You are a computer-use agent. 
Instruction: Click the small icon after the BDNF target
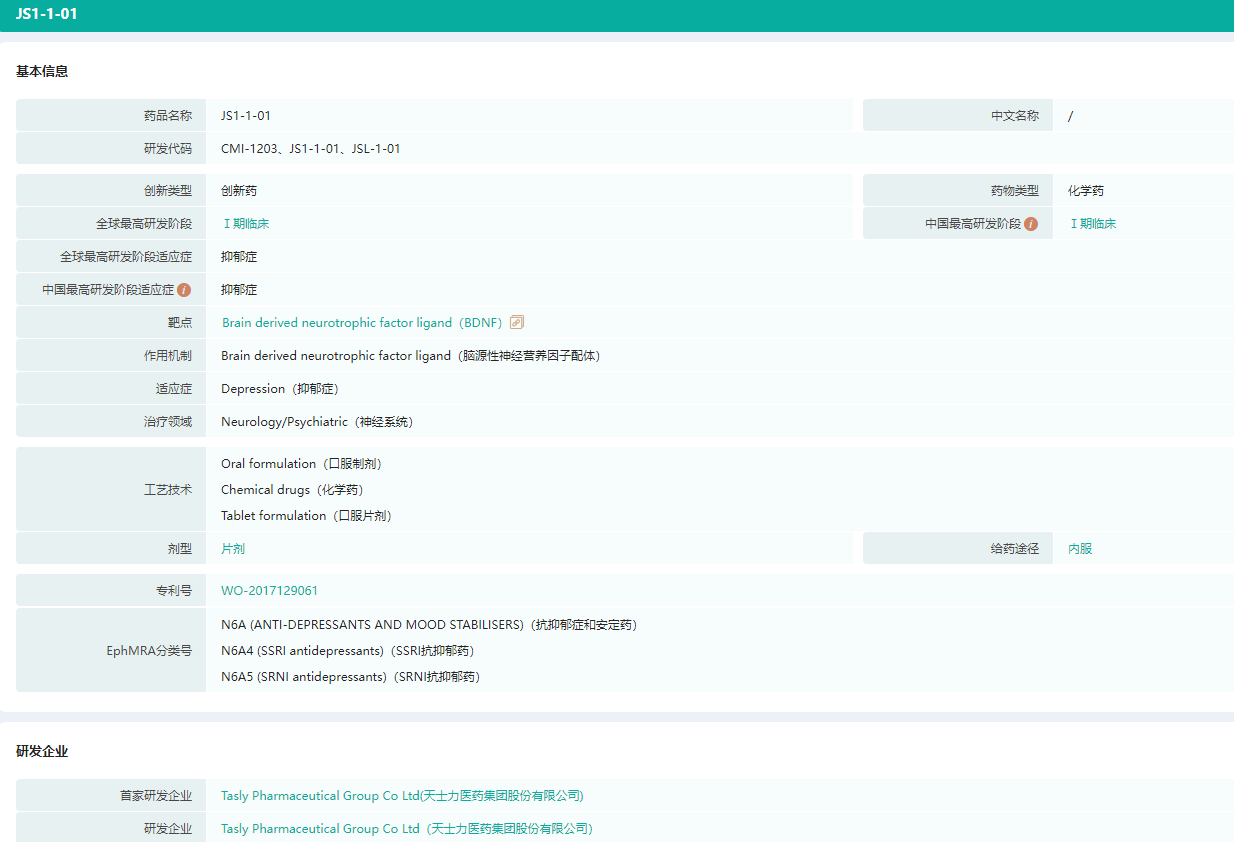[x=517, y=322]
